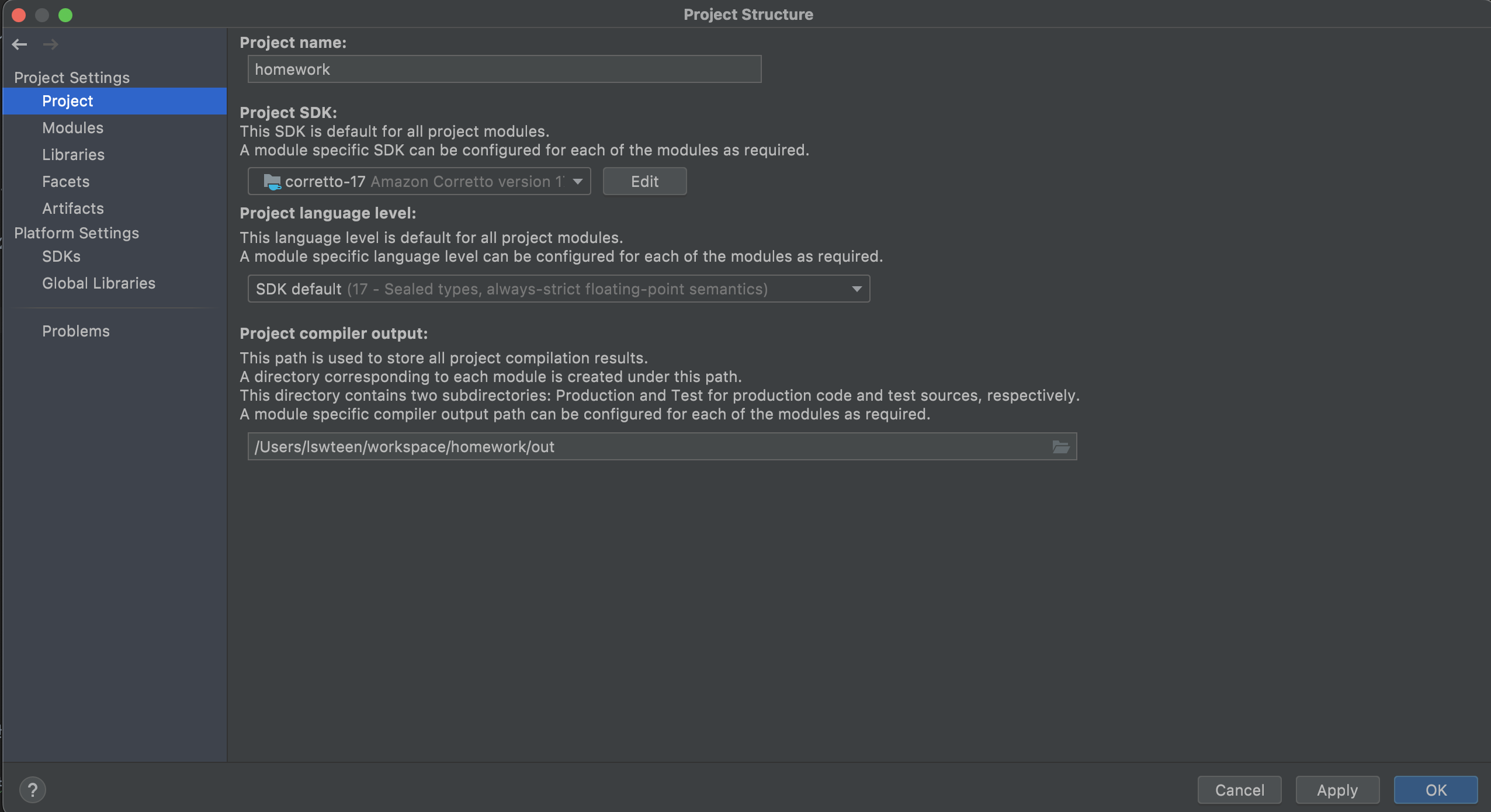Open the Project SDK dropdown

[x=577, y=182]
